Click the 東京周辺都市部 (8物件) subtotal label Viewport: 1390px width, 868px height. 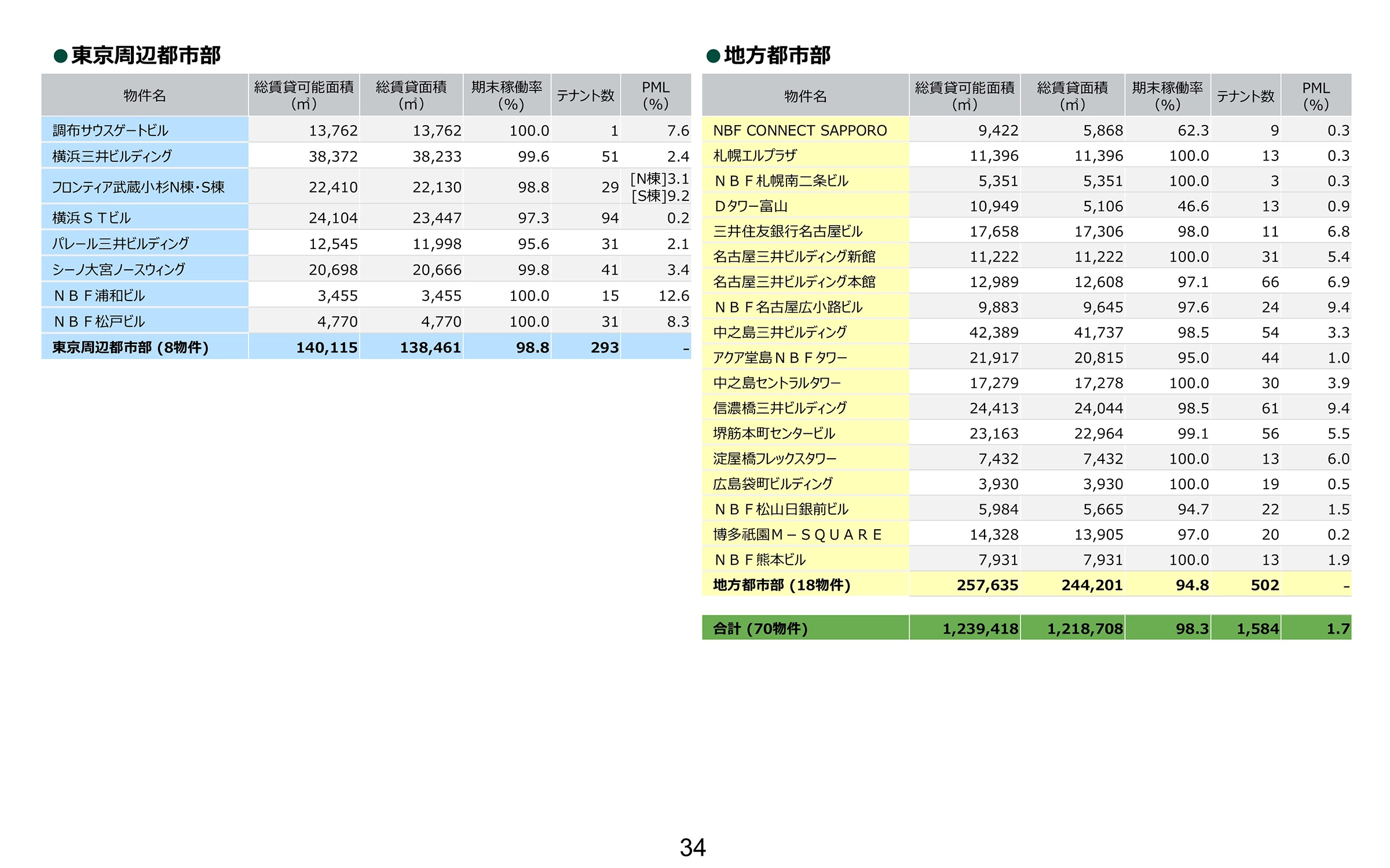[x=130, y=347]
